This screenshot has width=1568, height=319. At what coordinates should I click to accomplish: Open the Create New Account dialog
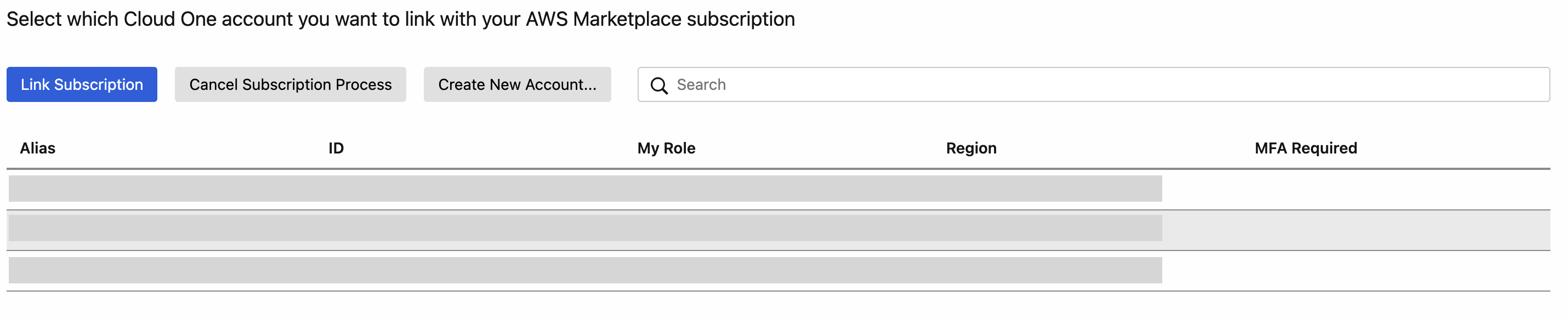(517, 84)
